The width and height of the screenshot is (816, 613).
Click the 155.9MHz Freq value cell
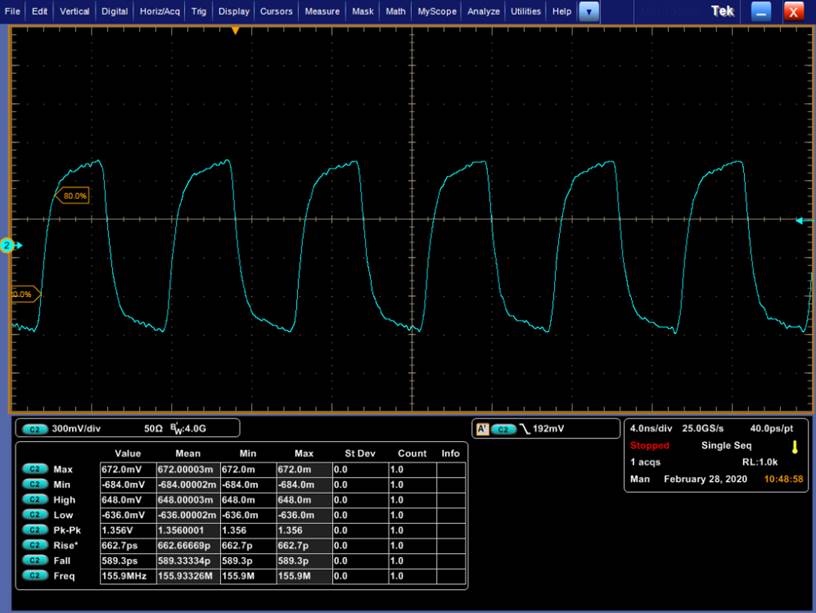128,576
